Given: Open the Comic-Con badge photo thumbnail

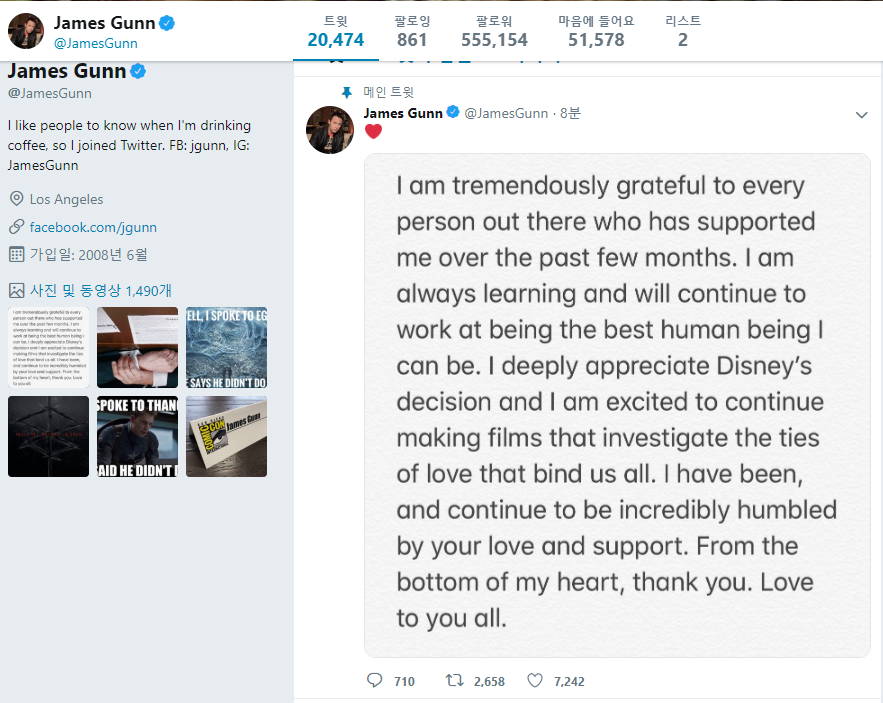Looking at the screenshot, I should (227, 437).
